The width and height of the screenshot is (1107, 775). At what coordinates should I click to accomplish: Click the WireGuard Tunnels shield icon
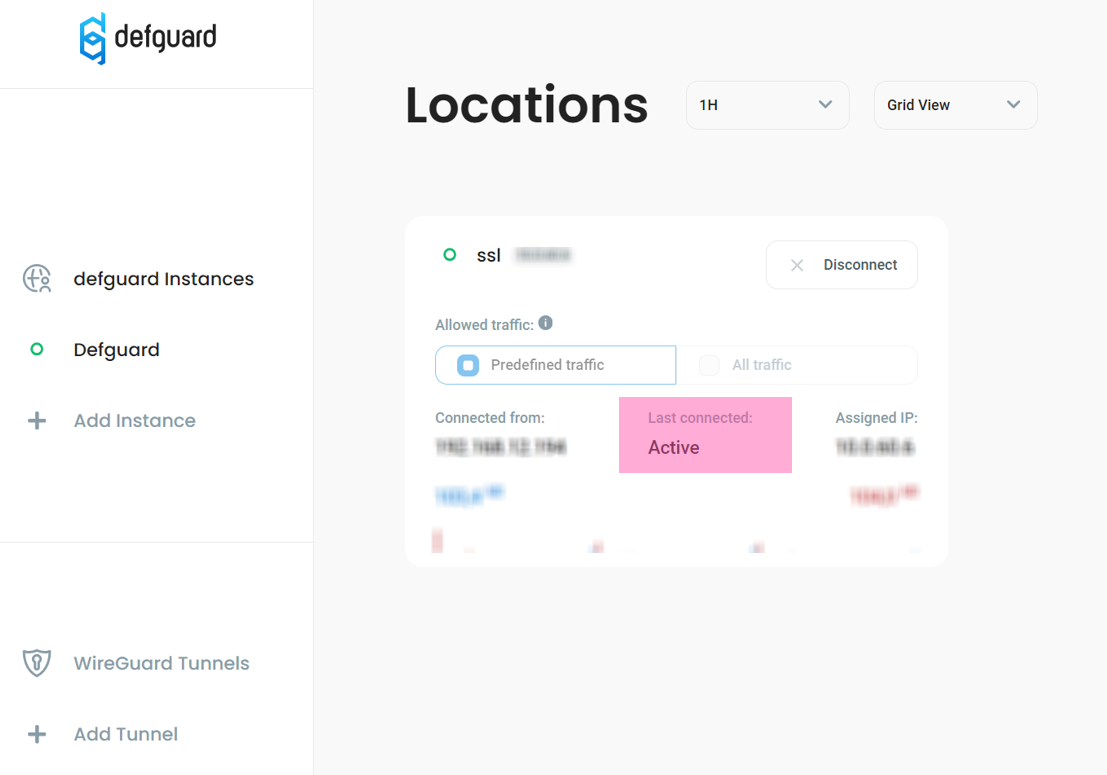tap(37, 663)
